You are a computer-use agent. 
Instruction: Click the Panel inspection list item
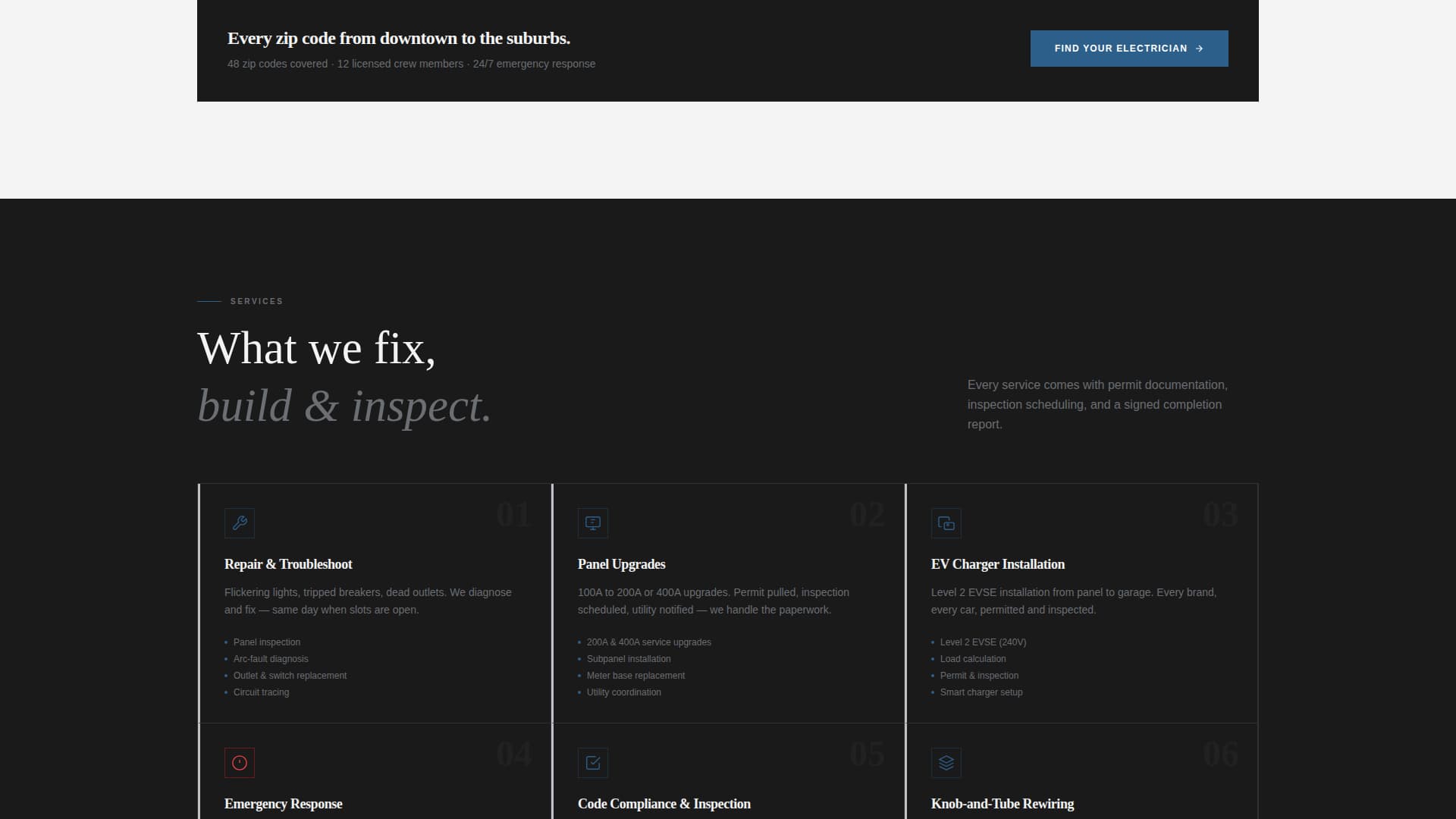click(266, 642)
